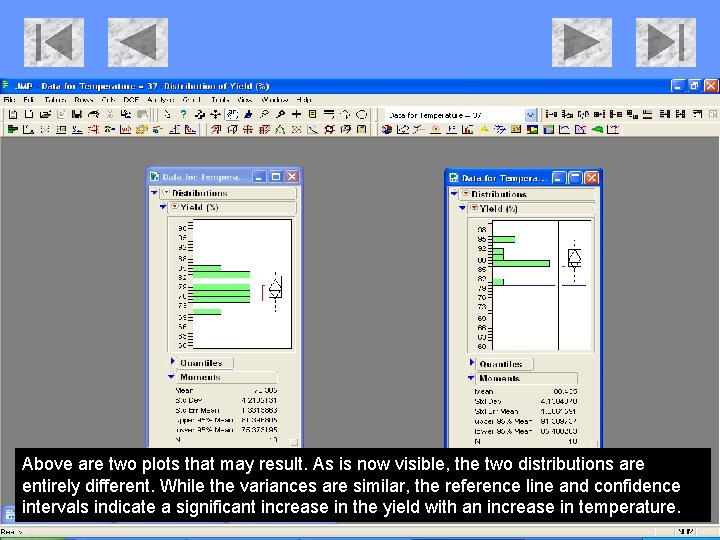Select longest green histogram bar in right window

[521, 264]
